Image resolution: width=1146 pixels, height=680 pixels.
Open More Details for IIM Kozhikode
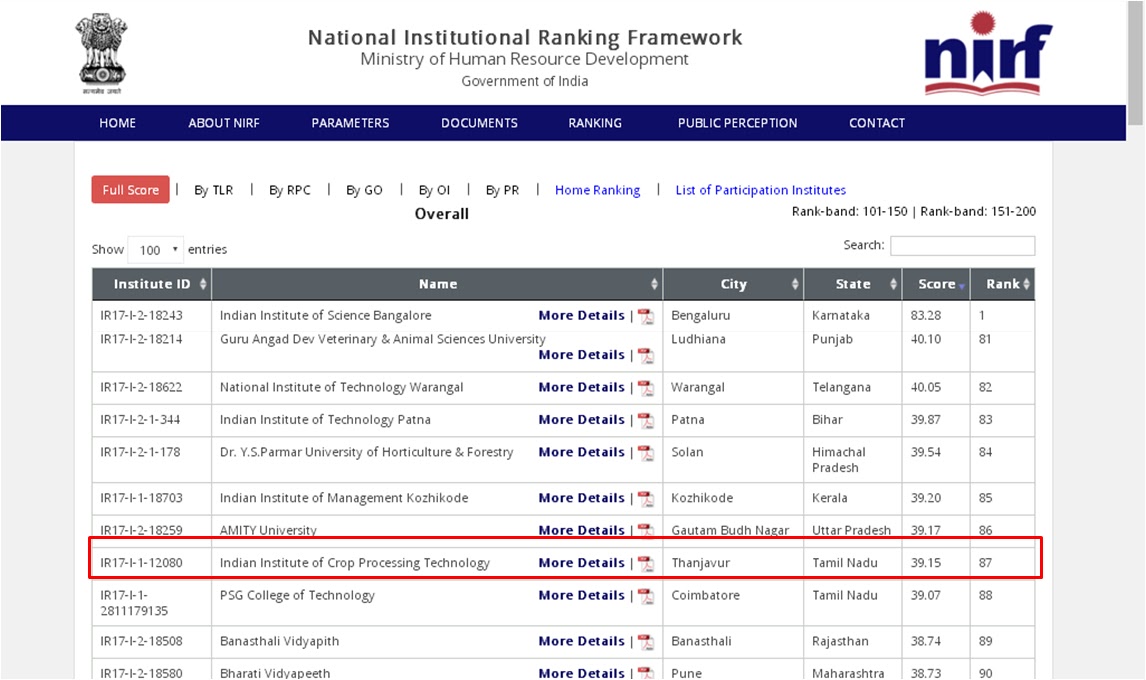(582, 498)
